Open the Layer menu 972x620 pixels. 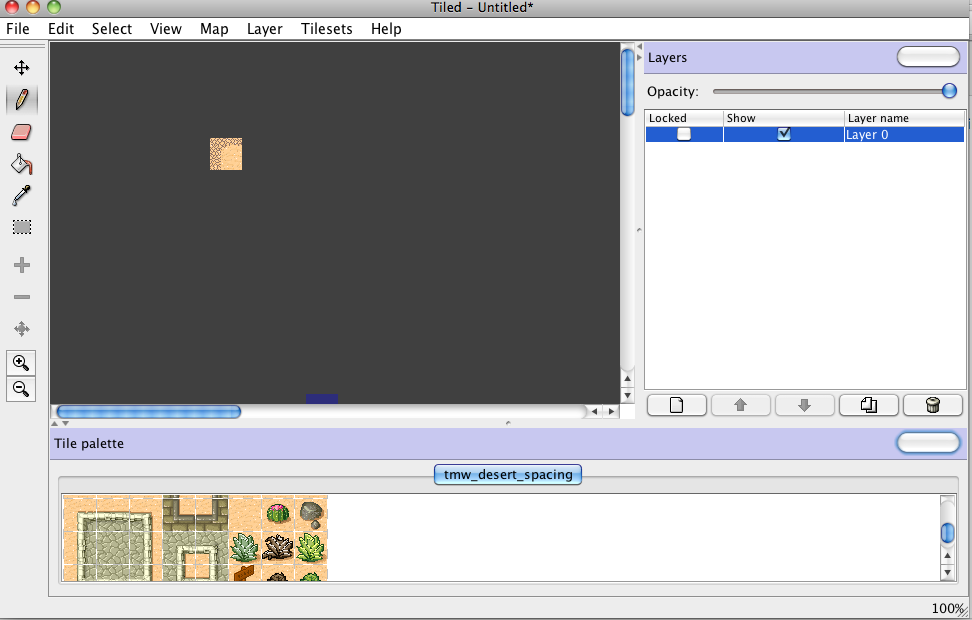[x=265, y=29]
